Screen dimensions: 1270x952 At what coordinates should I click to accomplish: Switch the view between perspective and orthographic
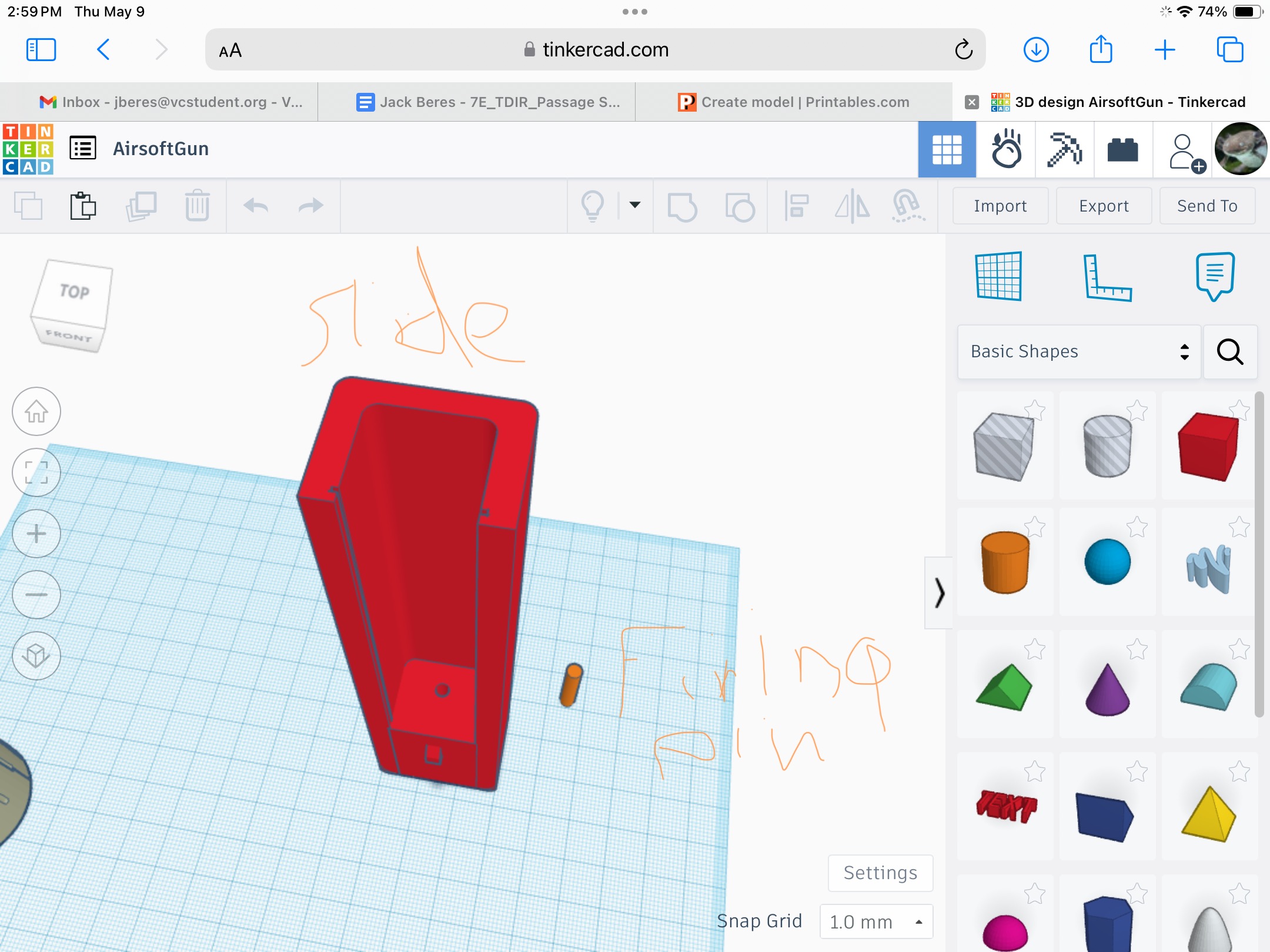click(36, 656)
